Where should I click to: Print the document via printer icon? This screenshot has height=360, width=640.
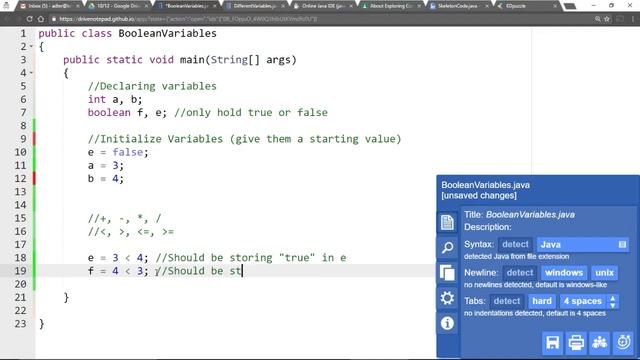click(x=576, y=342)
